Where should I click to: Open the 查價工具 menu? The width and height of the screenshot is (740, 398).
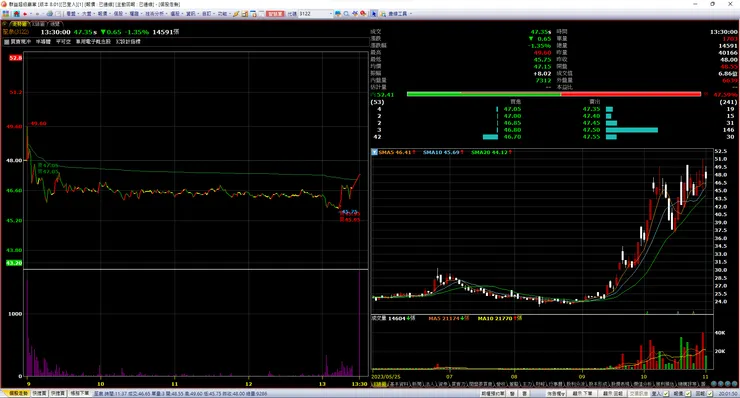[399, 14]
